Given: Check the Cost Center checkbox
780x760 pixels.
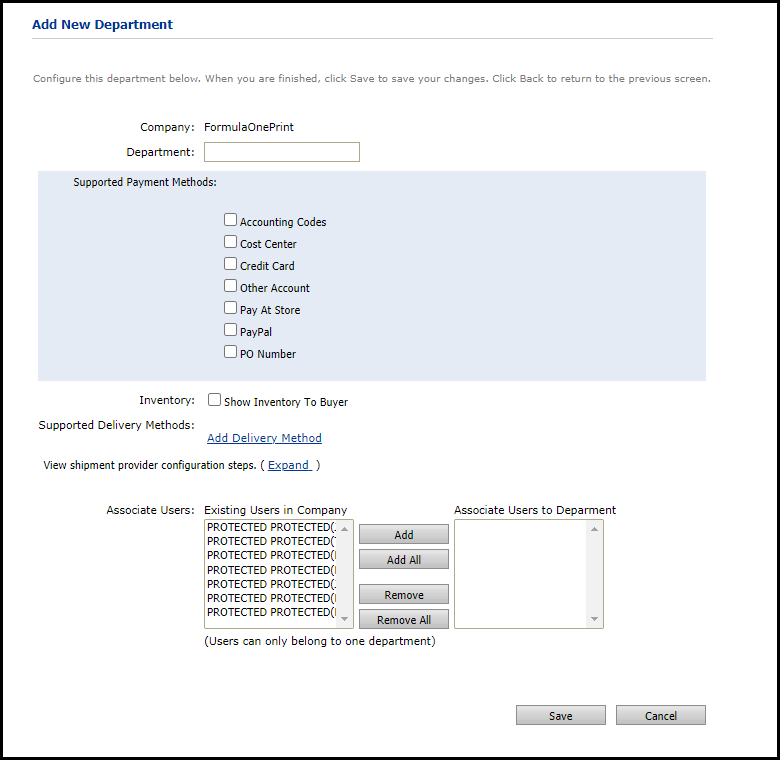Looking at the screenshot, I should 231,242.
